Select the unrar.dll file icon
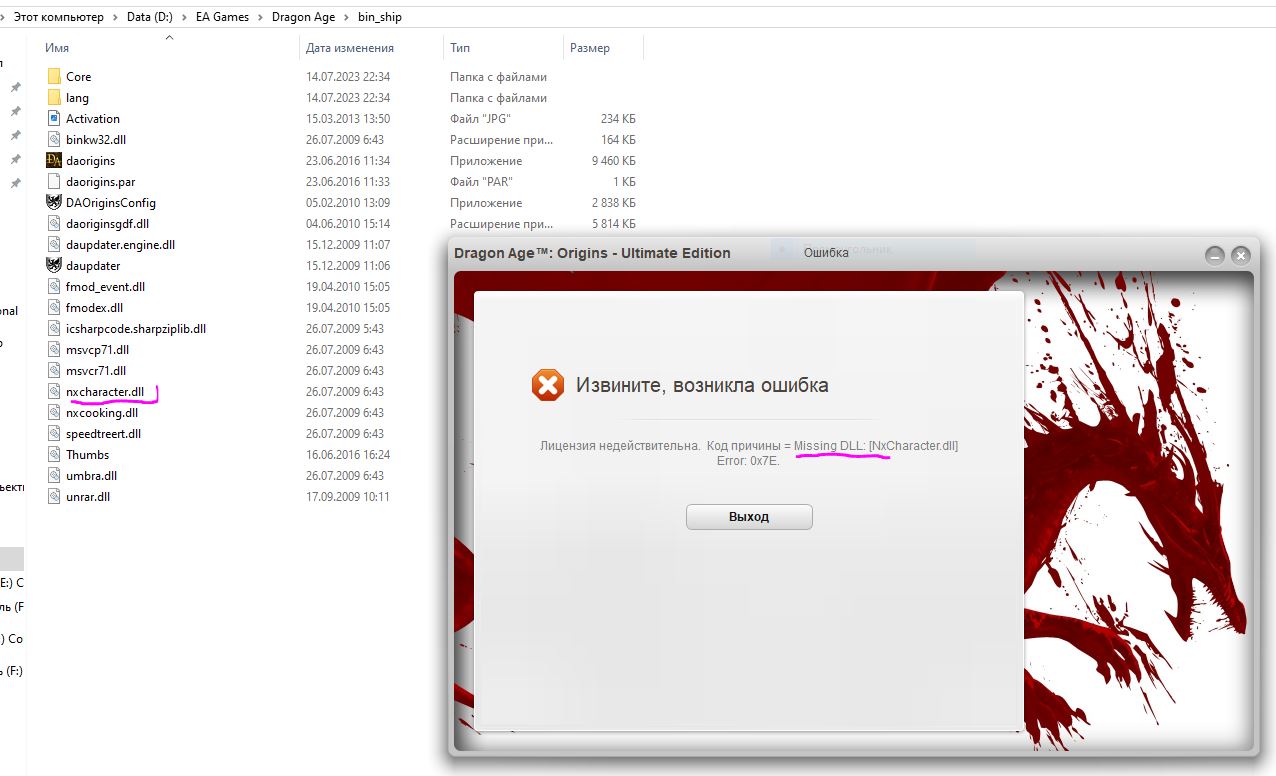This screenshot has width=1276, height=776. coord(54,497)
